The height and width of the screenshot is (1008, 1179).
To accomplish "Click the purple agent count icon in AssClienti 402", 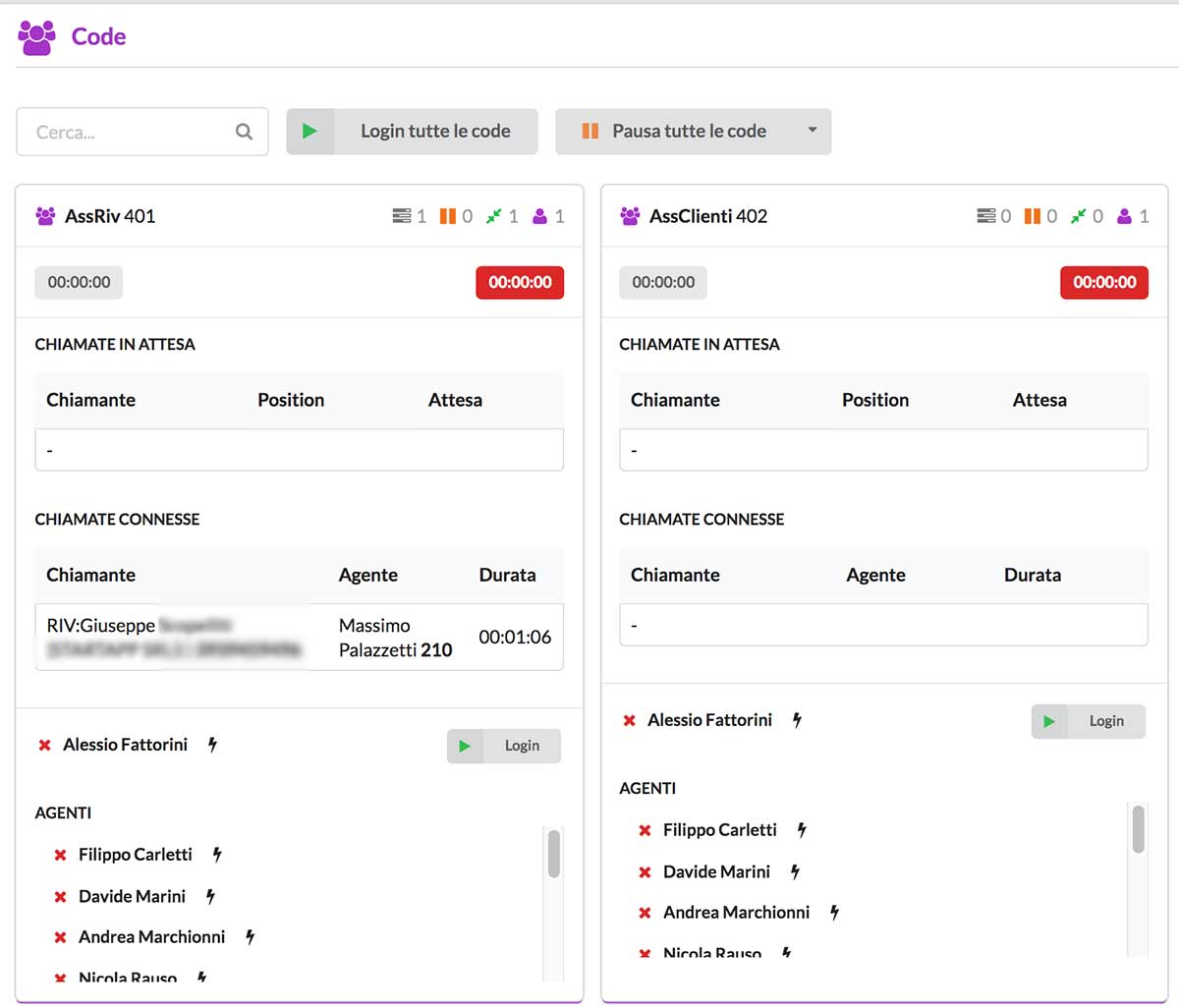I will tap(1124, 216).
